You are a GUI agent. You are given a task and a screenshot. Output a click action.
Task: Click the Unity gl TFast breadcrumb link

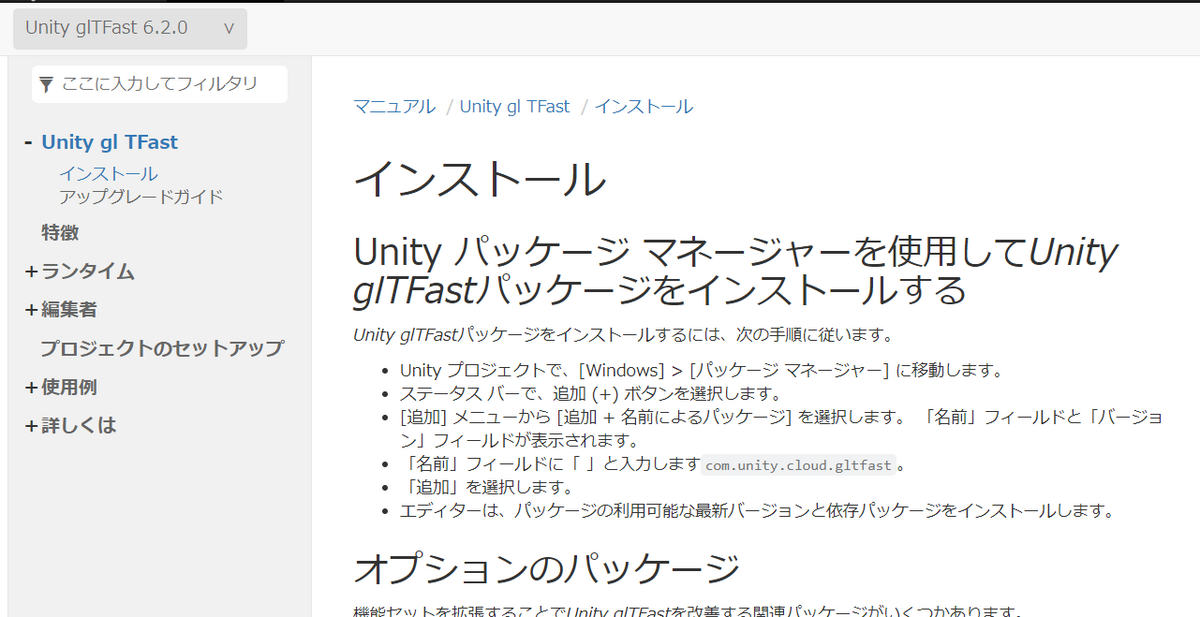click(x=515, y=107)
